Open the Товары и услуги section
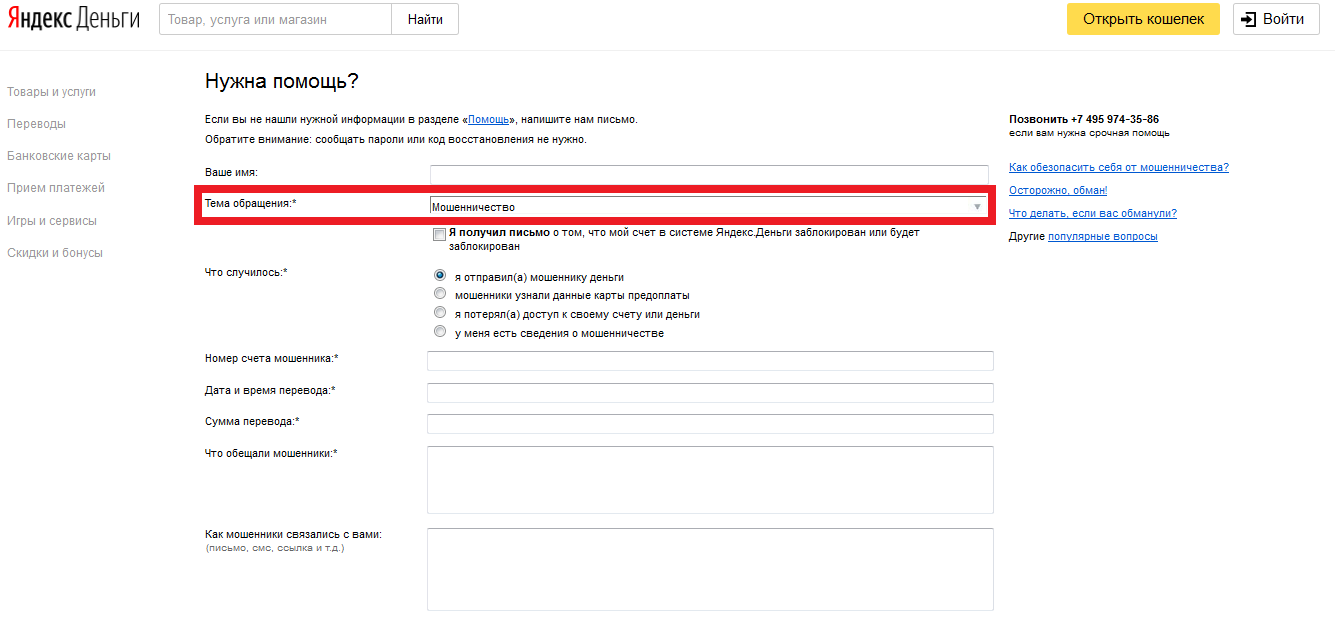This screenshot has width=1335, height=619. (52, 92)
